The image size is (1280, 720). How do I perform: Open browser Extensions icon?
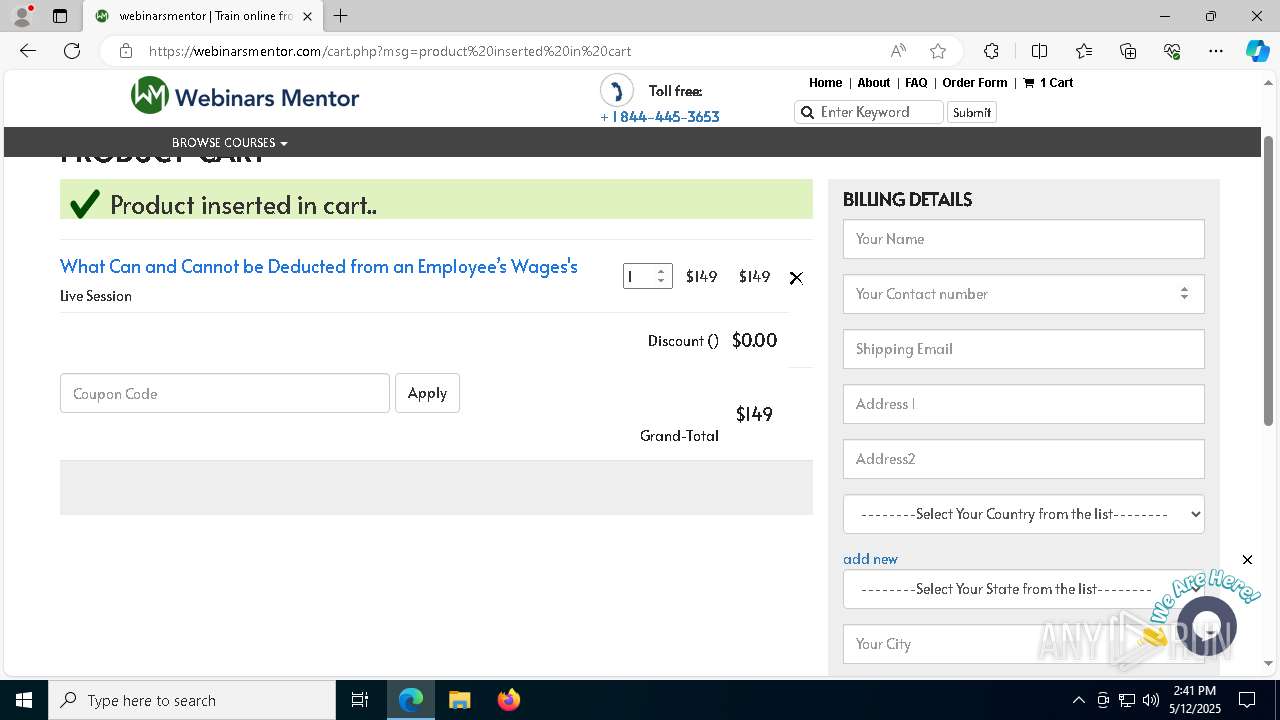coord(991,51)
